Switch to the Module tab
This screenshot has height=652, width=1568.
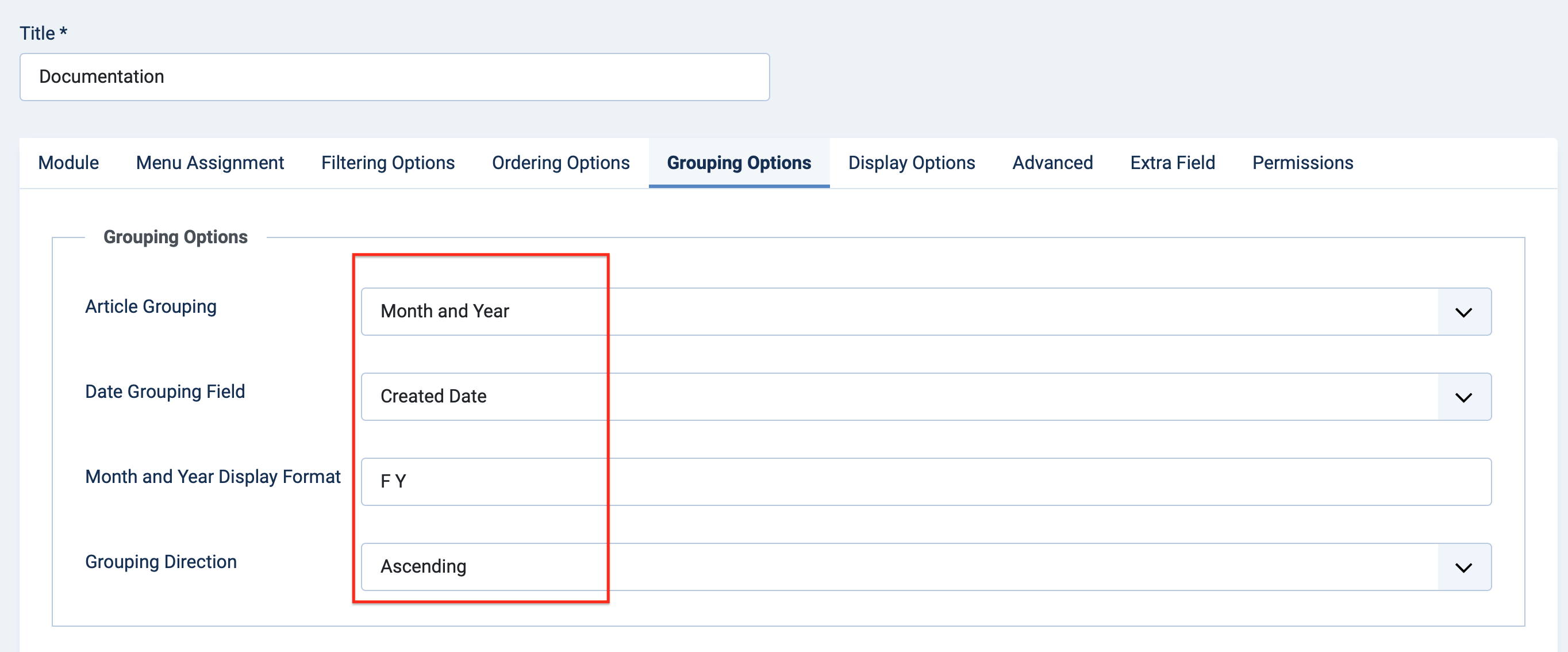[x=68, y=163]
